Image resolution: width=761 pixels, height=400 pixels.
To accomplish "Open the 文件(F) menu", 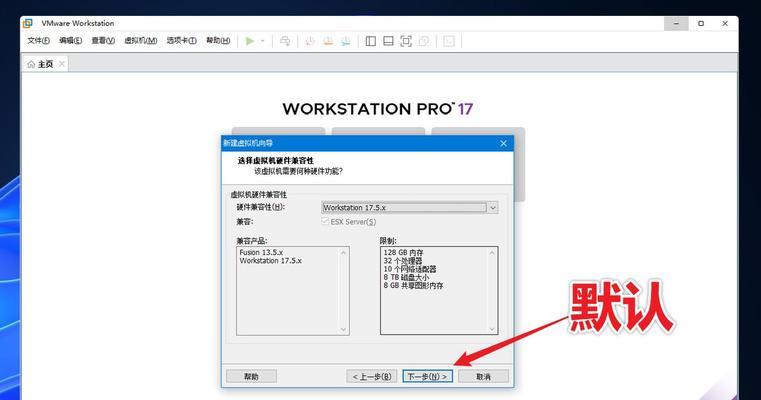I will point(38,41).
